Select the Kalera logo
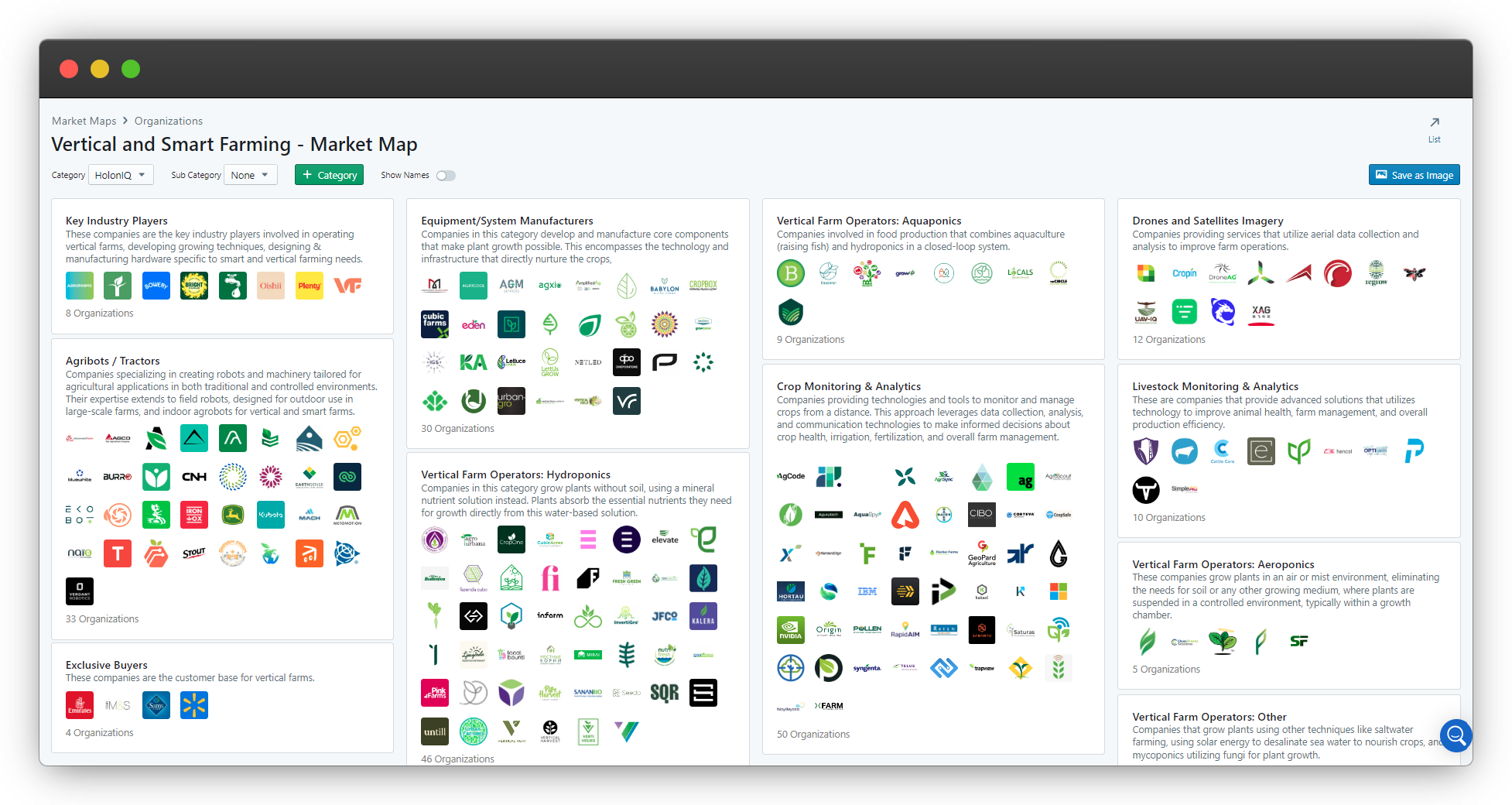The image size is (1512, 805). click(x=703, y=616)
